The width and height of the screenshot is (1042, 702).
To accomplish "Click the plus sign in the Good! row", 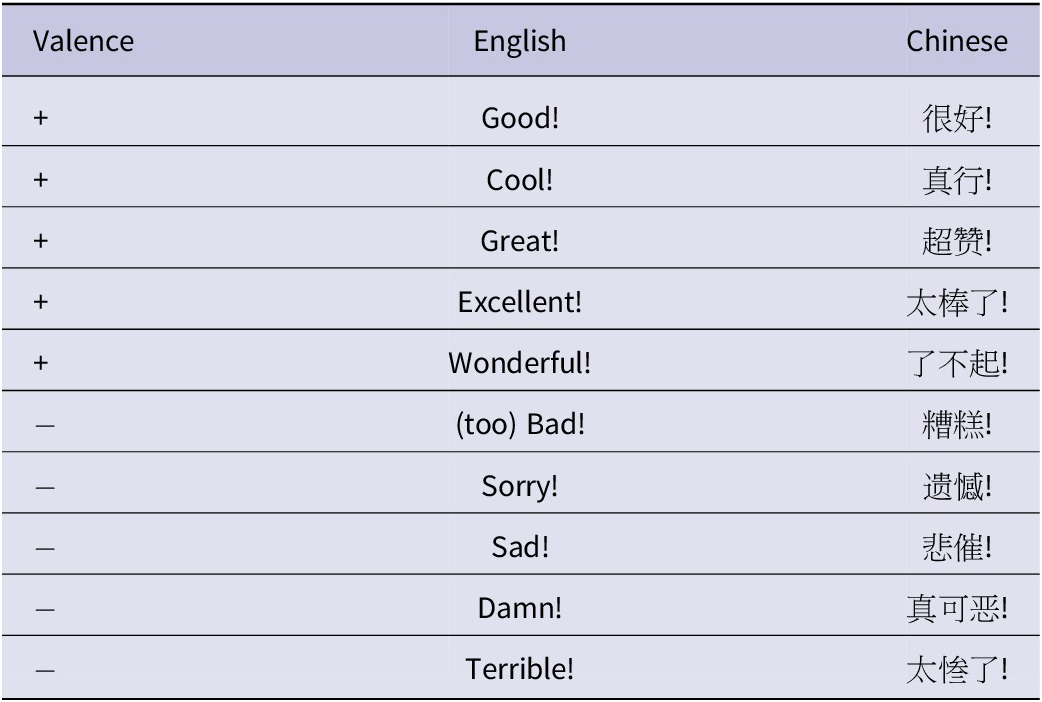I will pos(40,119).
